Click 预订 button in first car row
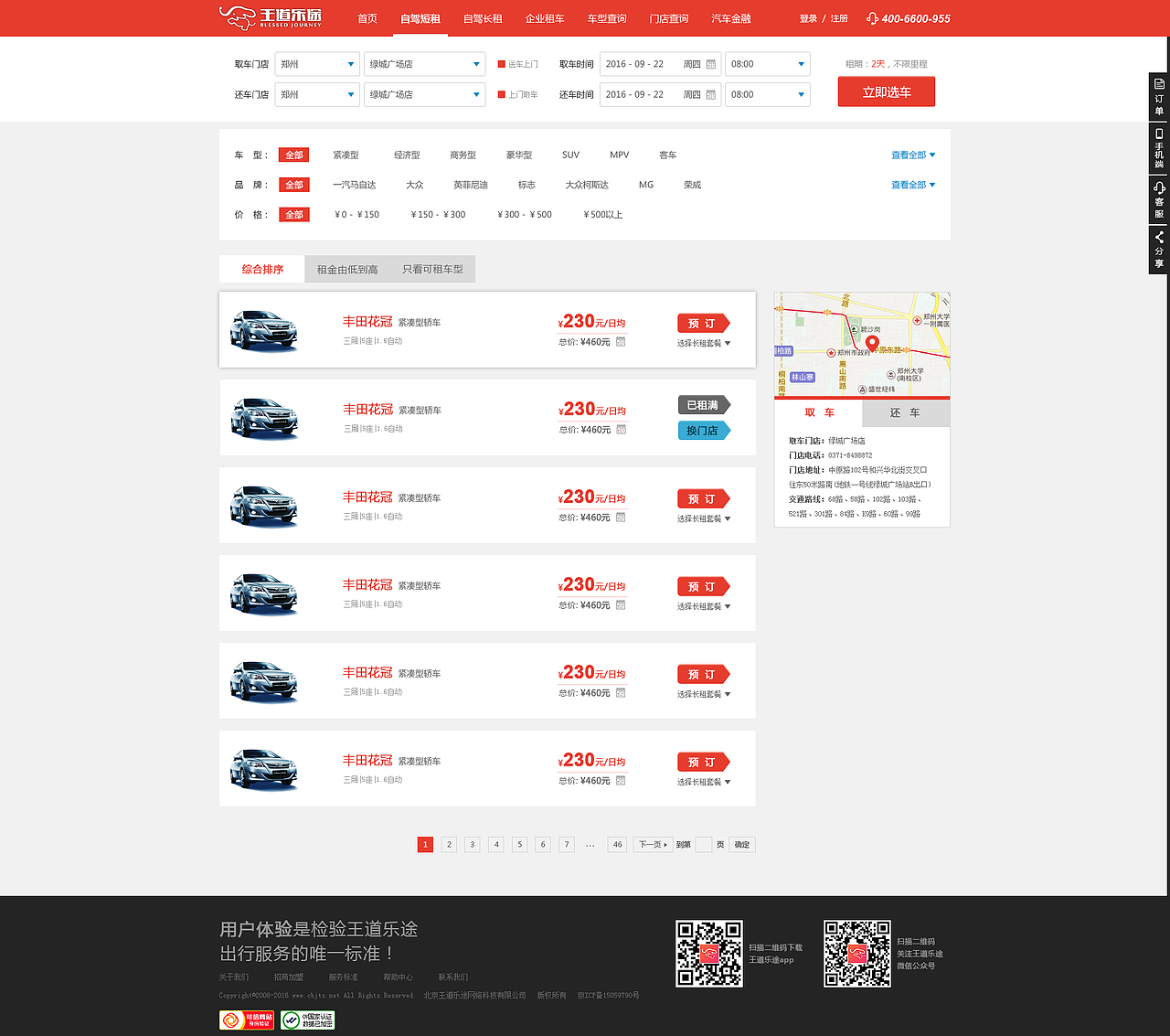1170x1036 pixels. coord(704,323)
